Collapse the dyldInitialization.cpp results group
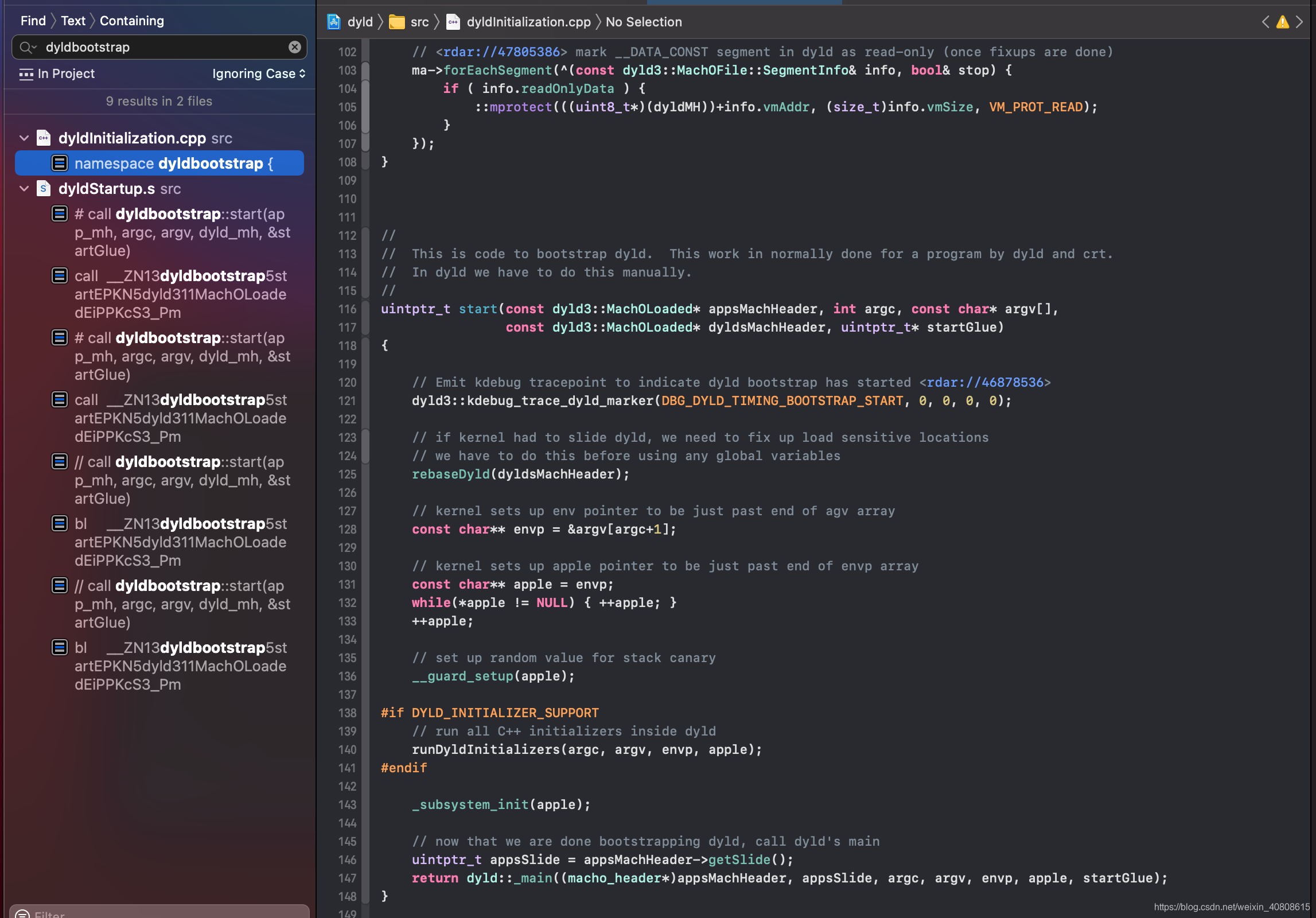The width and height of the screenshot is (1316, 918). click(x=24, y=138)
